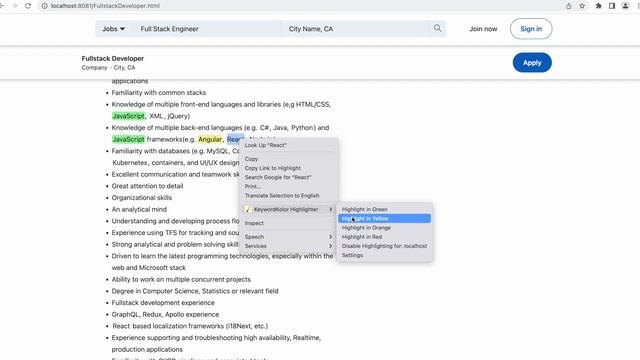Click the browser address bar URL
This screenshot has width=640, height=360.
pyautogui.click(x=105, y=6)
